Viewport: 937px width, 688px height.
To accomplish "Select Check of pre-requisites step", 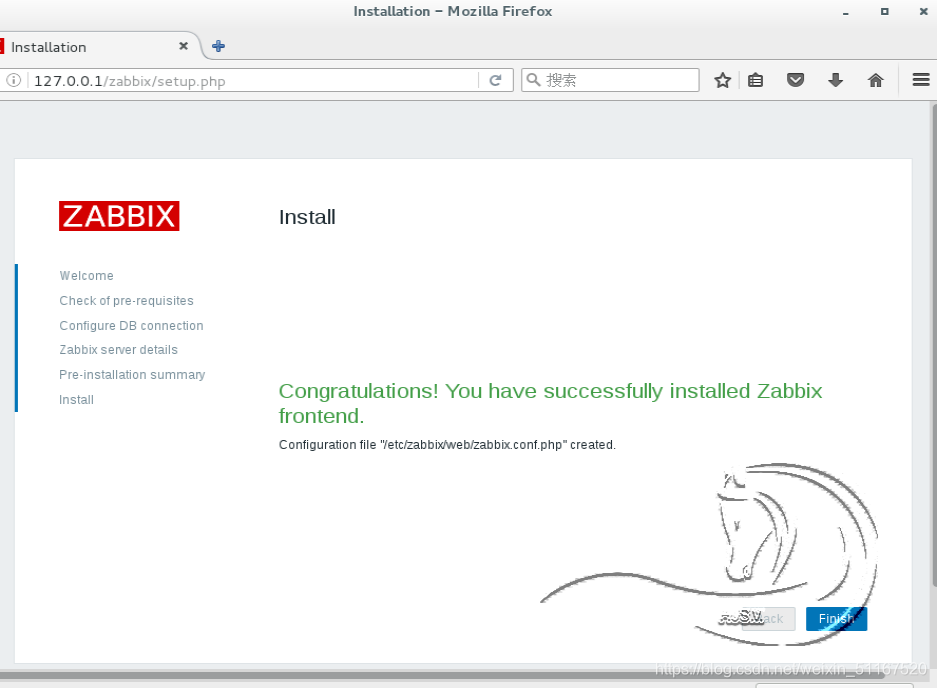I will 126,301.
